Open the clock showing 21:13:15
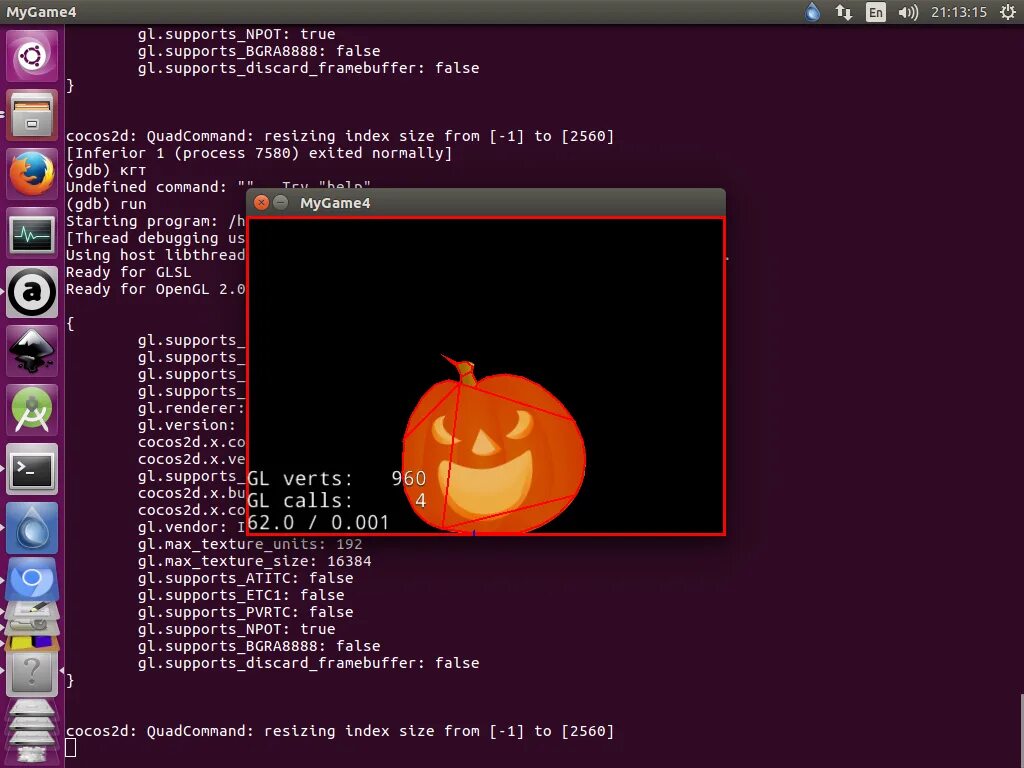1024x768 pixels. tap(959, 12)
